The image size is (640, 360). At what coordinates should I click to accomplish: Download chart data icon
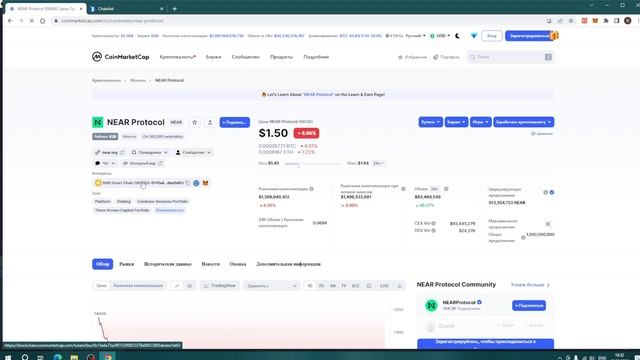pyautogui.click(x=399, y=286)
